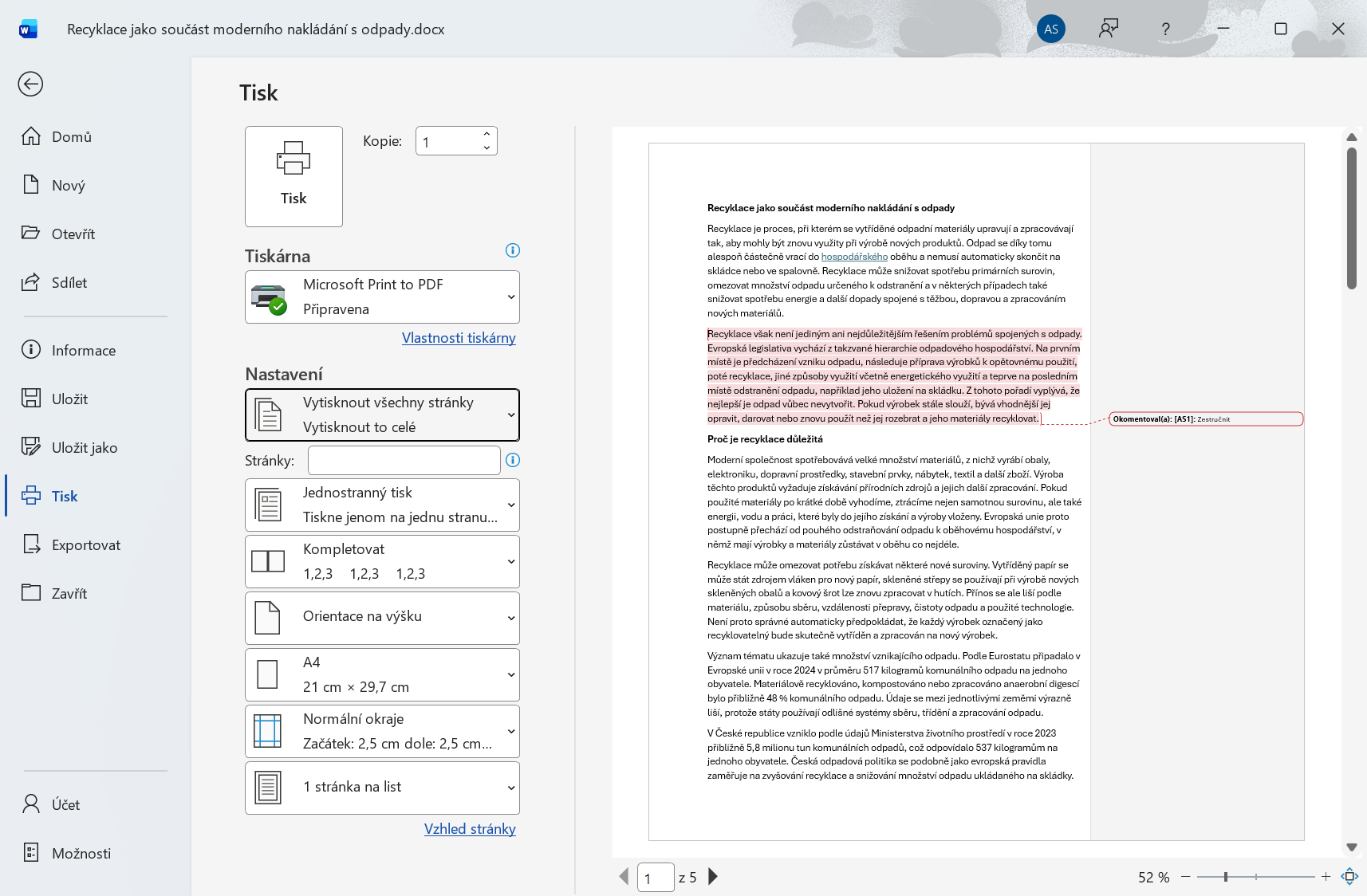Image resolution: width=1367 pixels, height=896 pixels.
Task: Open help with the question mark icon
Action: click(1165, 29)
